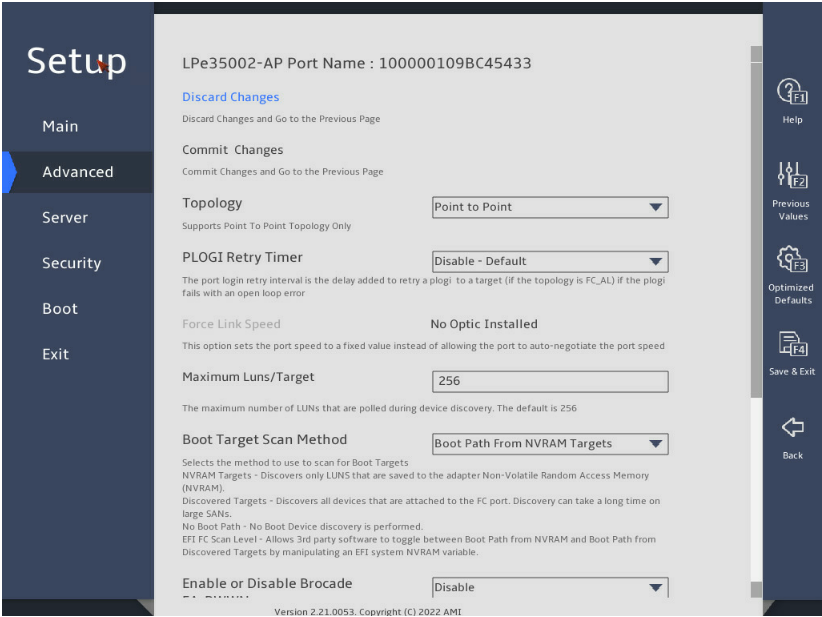Click the scrollbar up arrow button
The height and width of the screenshot is (617, 822).
point(756,54)
